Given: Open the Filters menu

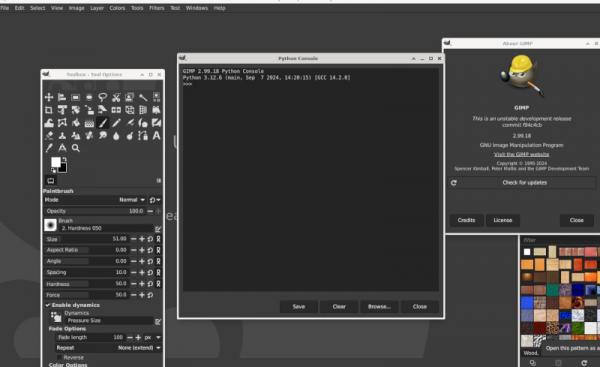Looking at the screenshot, I should (157, 8).
